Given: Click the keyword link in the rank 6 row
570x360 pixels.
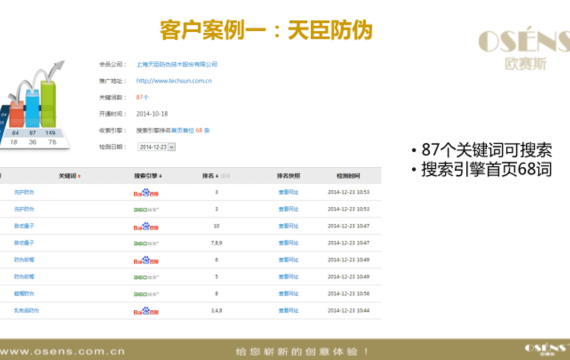Looking at the screenshot, I should pos(24,260).
